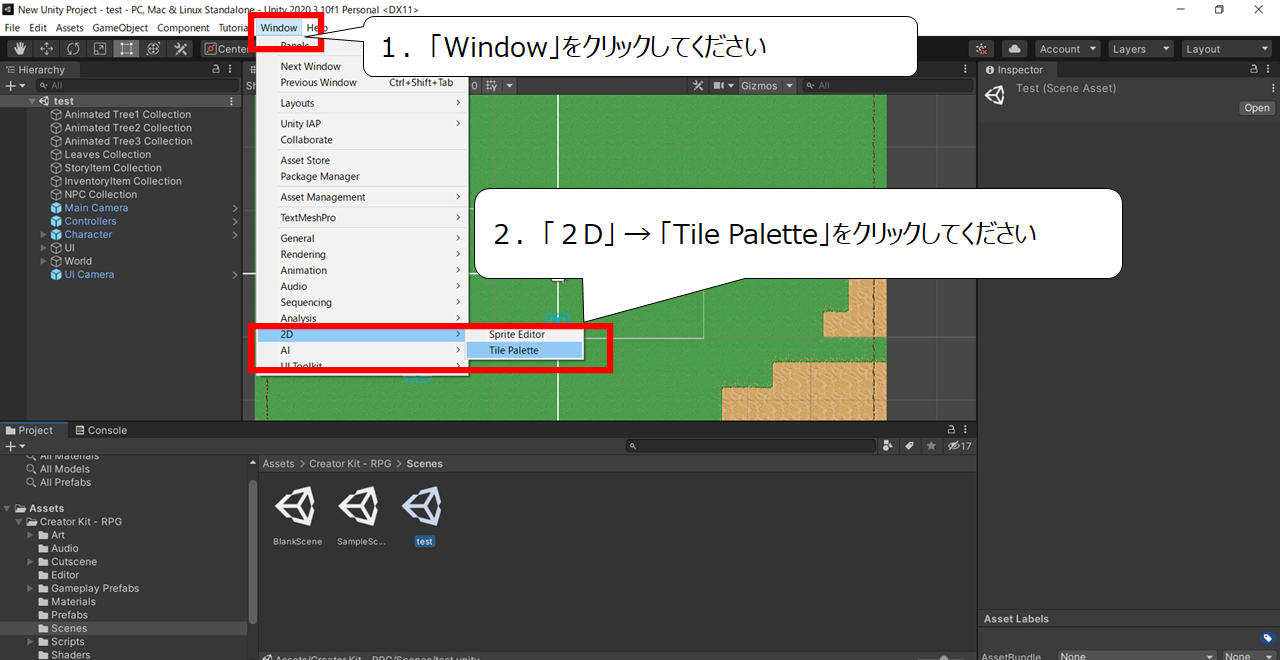
Task: Select the Scale tool
Action: pos(100,49)
